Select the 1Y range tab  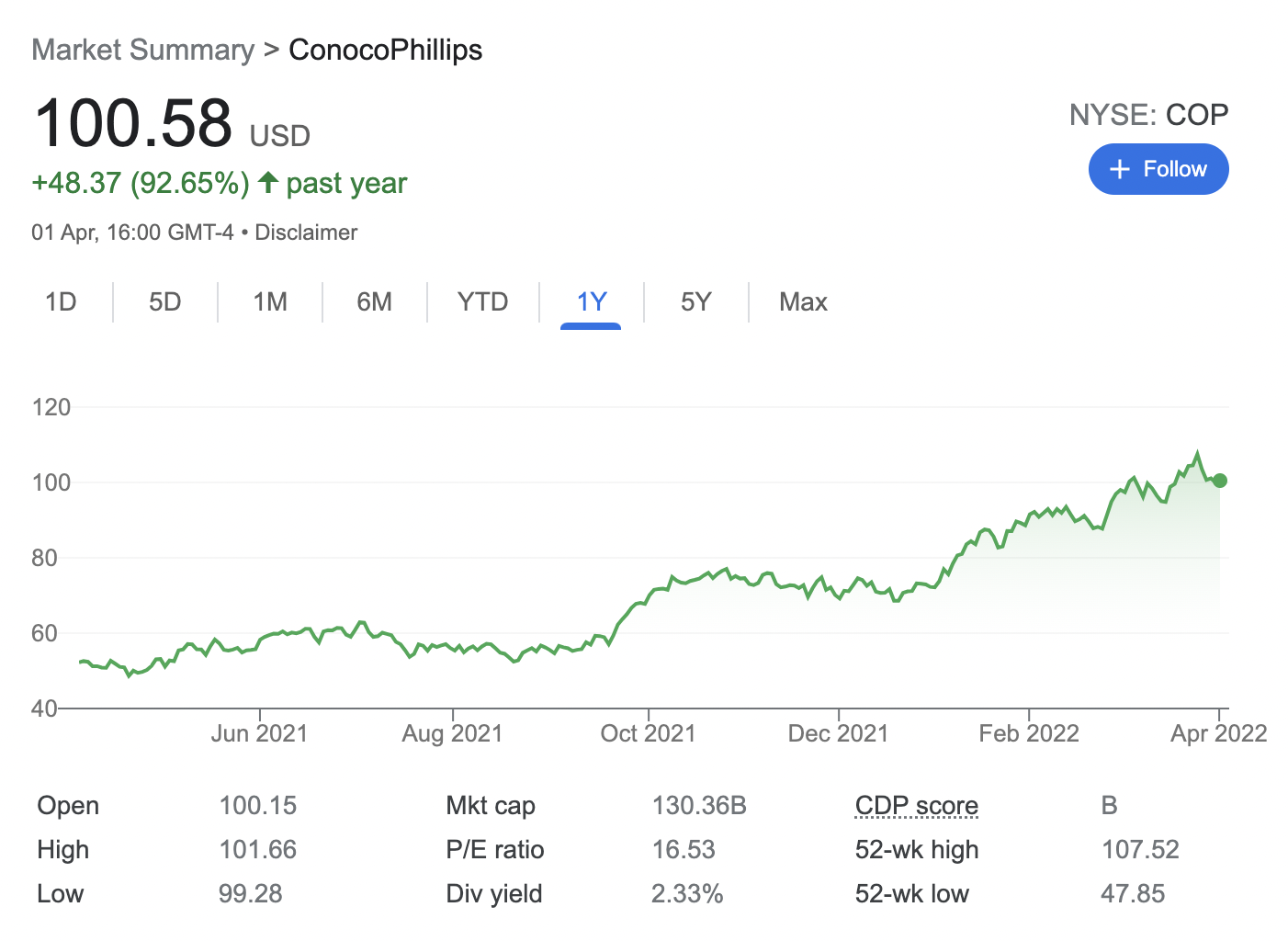point(591,302)
